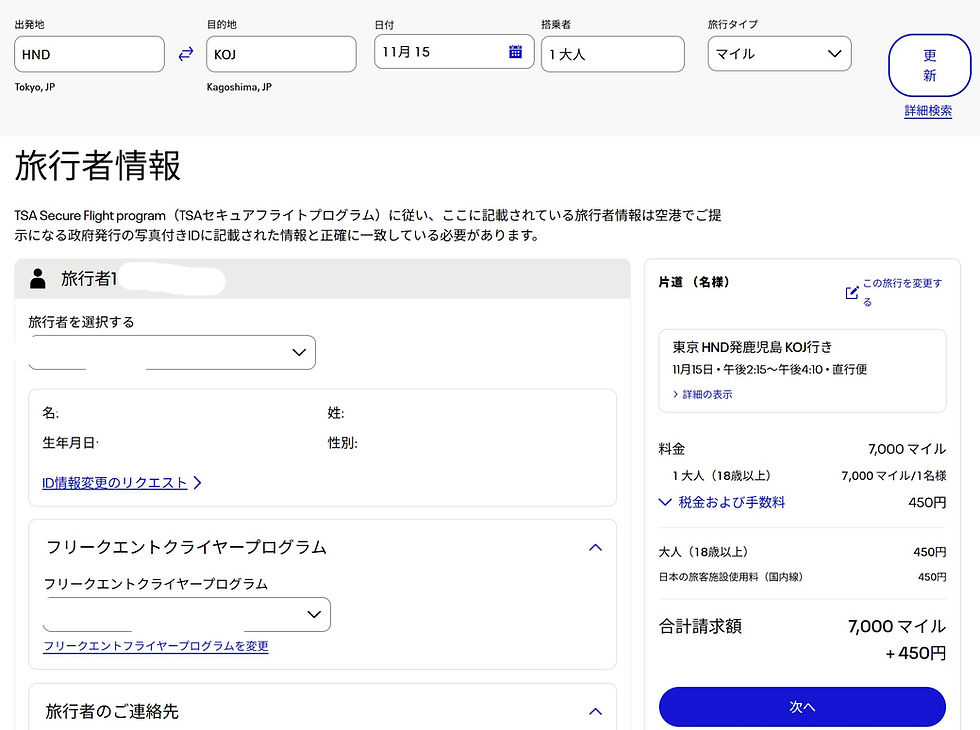Collapse the 旅行者のご連絡先 section
980x730 pixels.
tap(595, 711)
